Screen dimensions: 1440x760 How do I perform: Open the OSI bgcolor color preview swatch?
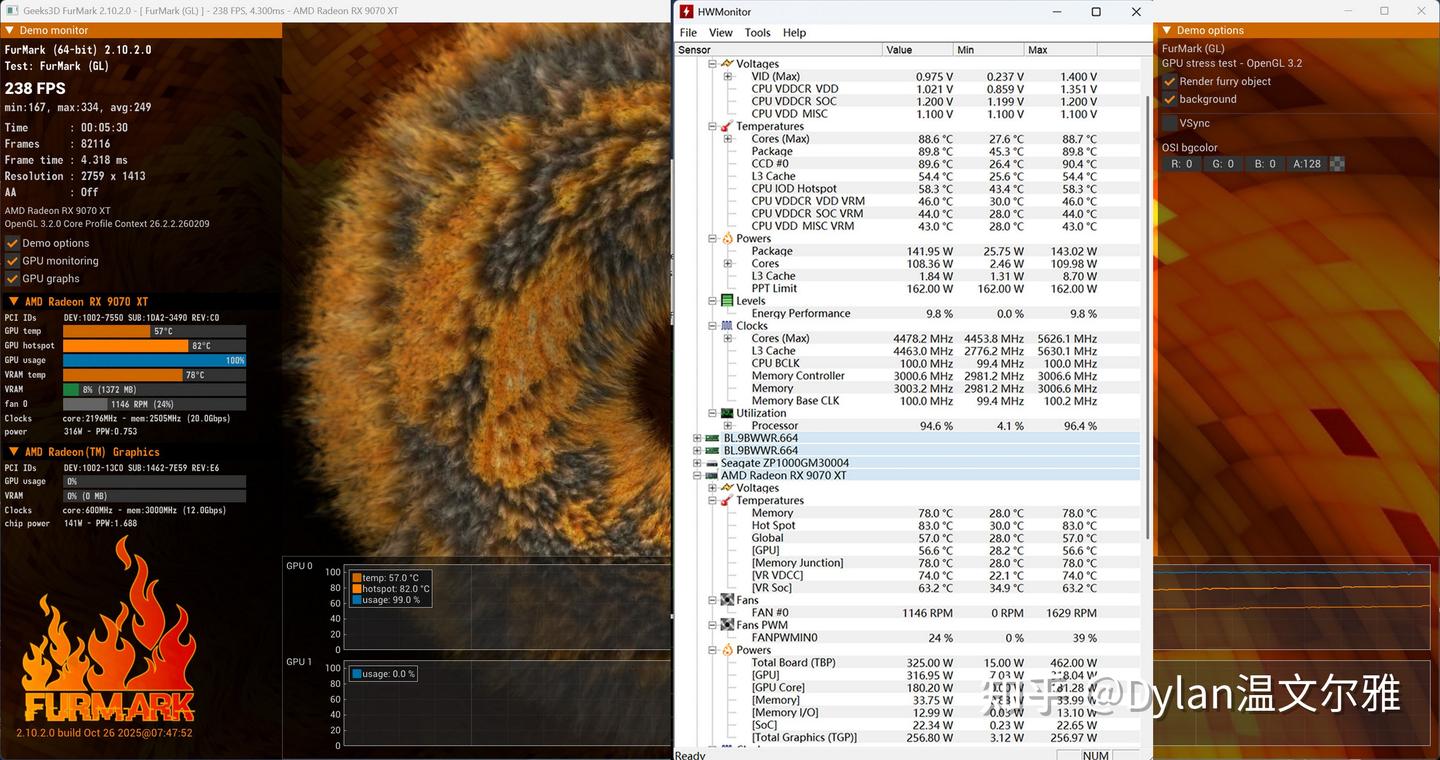1337,164
